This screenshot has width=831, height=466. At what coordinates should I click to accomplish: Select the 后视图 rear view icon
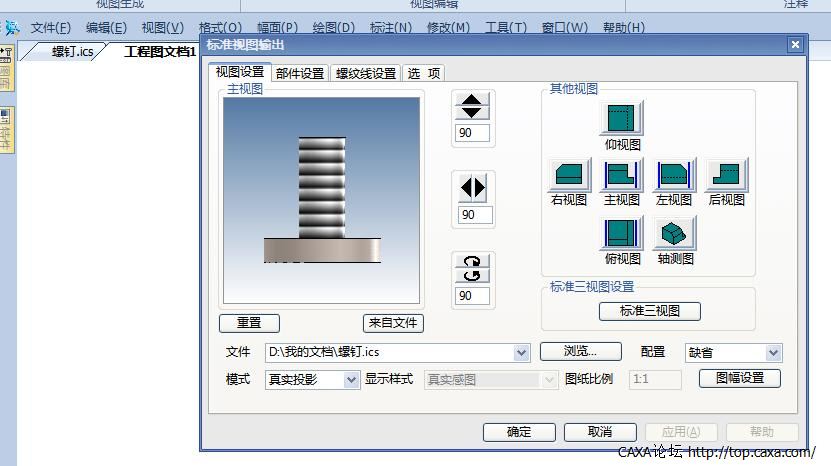click(x=727, y=174)
